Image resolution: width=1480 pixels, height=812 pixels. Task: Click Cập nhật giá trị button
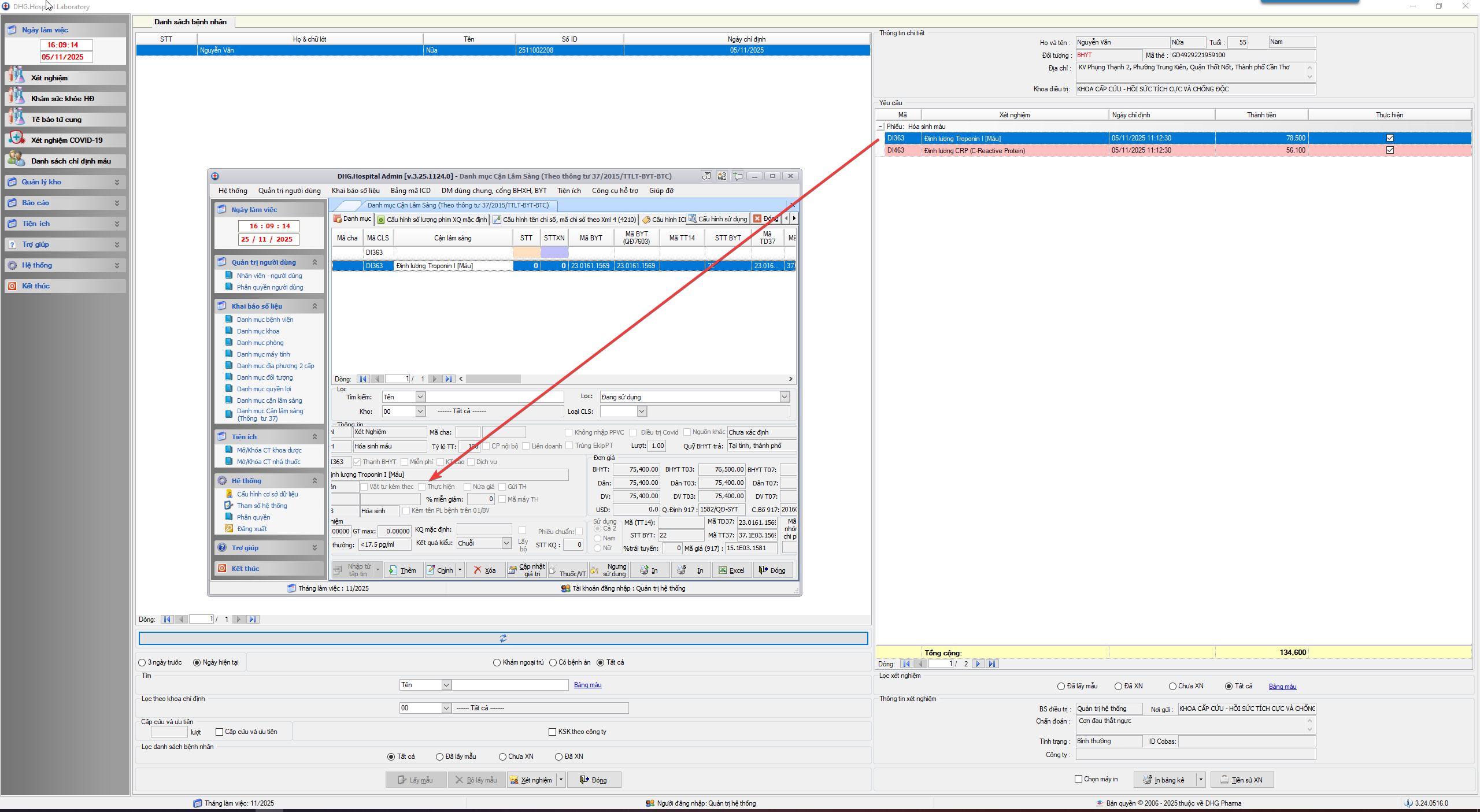click(x=526, y=570)
